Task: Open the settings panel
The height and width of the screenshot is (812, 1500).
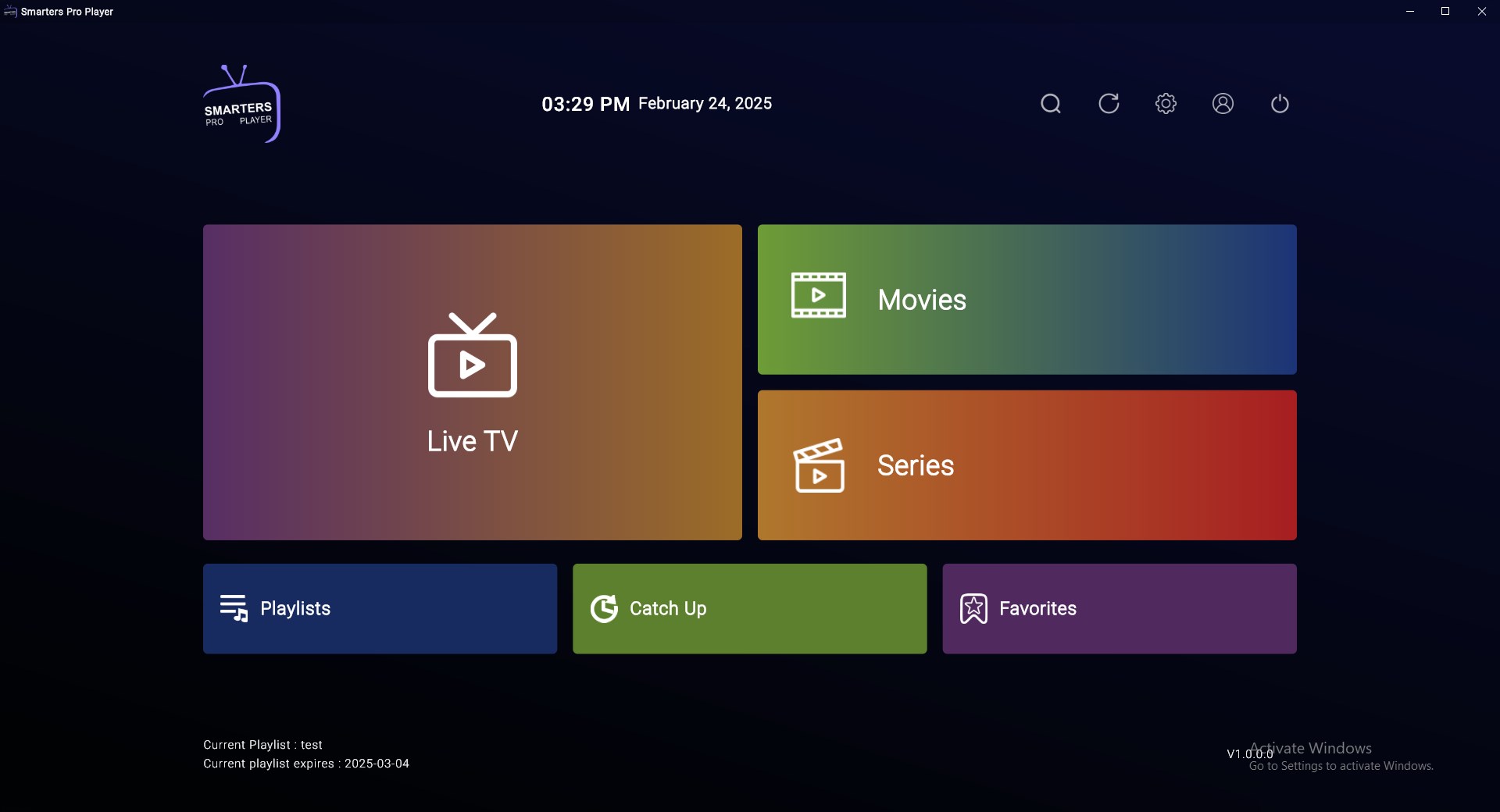Action: [x=1165, y=103]
